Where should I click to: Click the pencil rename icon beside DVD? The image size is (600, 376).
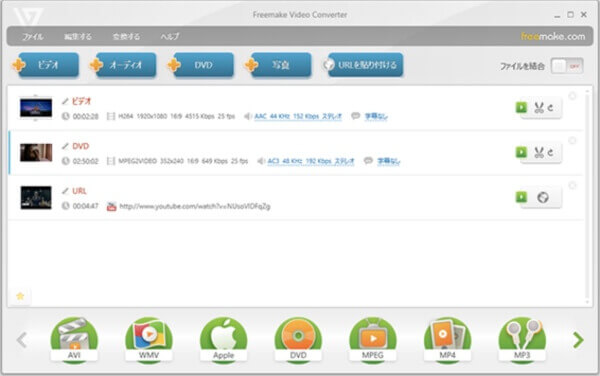pos(65,146)
